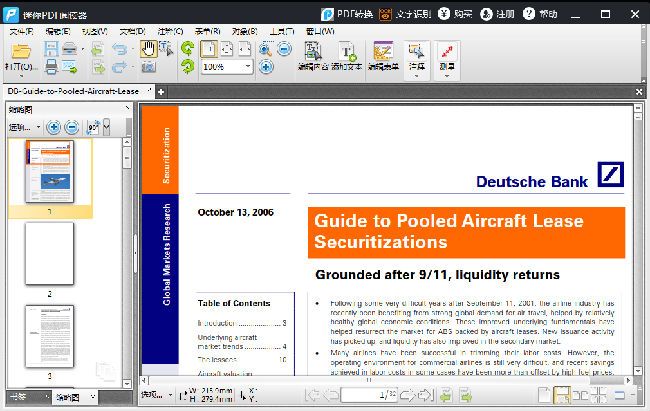This screenshot has width=650, height=411.
Task: Send the document via the email icon
Action: pyautogui.click(x=70, y=66)
